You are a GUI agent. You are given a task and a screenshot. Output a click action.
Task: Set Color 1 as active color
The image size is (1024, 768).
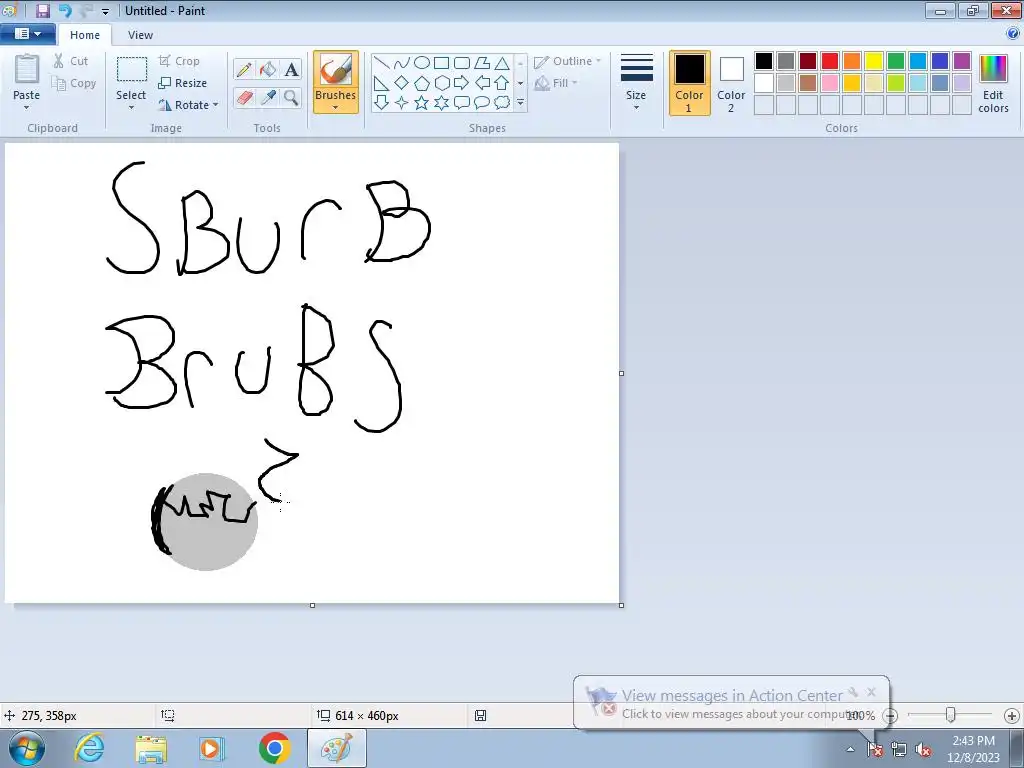point(689,83)
